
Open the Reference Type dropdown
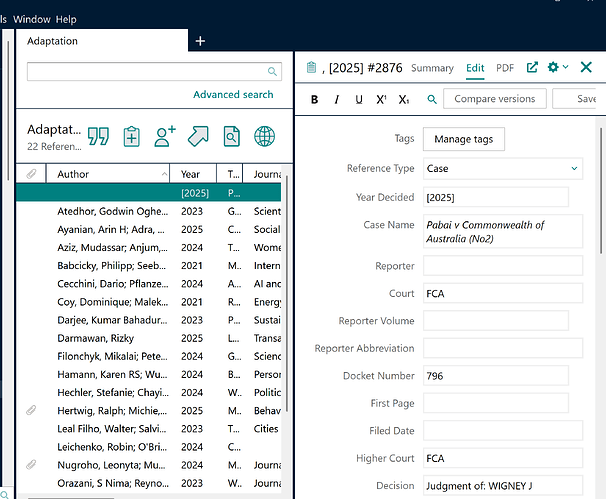point(502,169)
